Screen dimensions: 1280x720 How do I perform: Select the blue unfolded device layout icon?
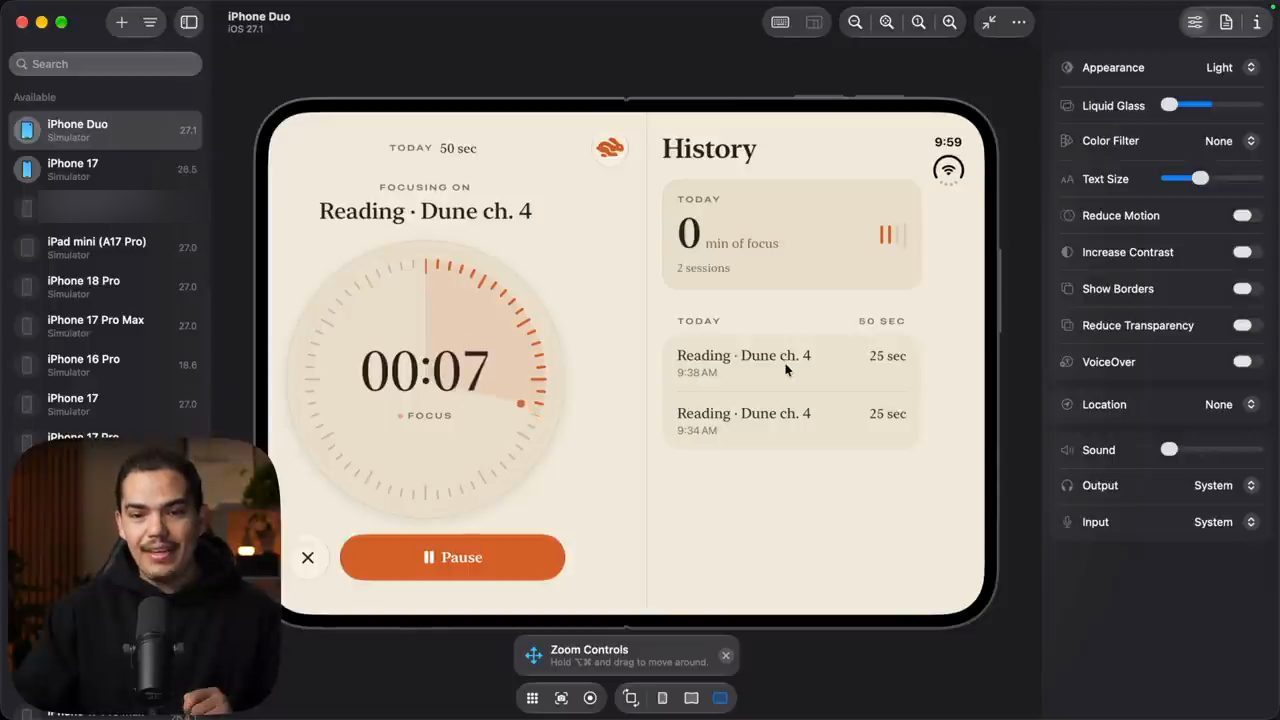point(720,698)
